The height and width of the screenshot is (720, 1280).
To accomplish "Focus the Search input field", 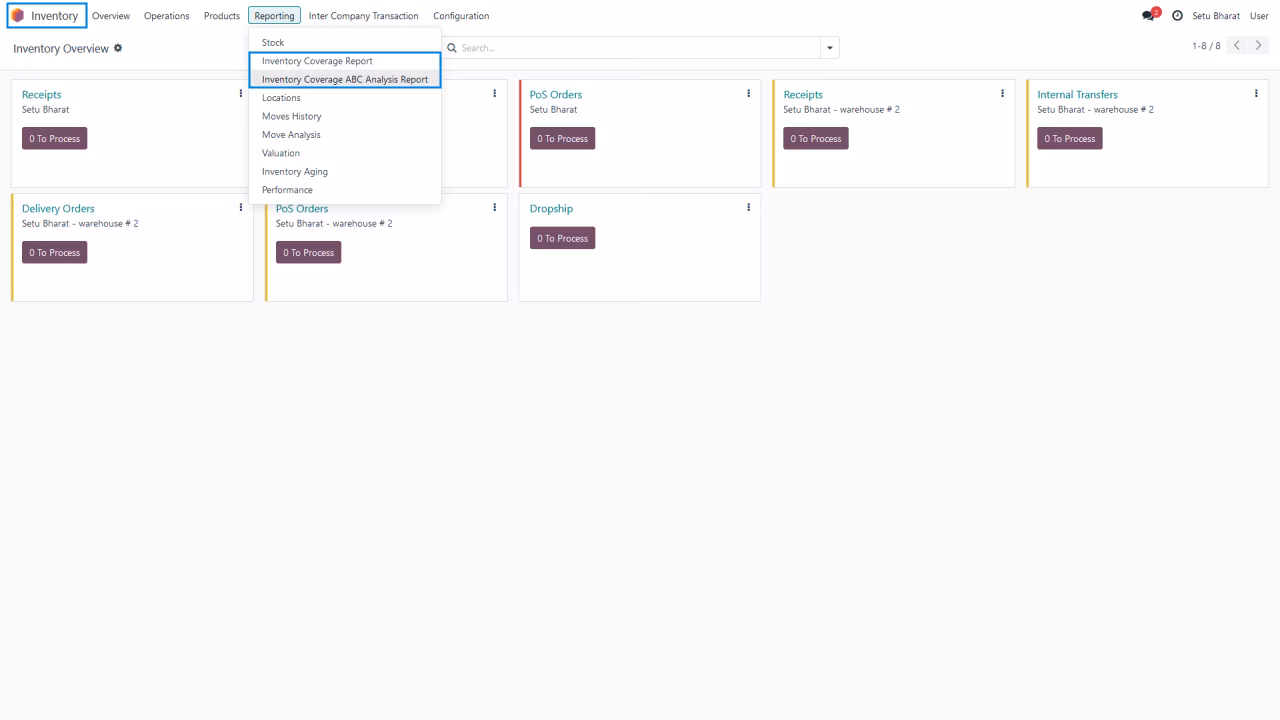I will [638, 48].
